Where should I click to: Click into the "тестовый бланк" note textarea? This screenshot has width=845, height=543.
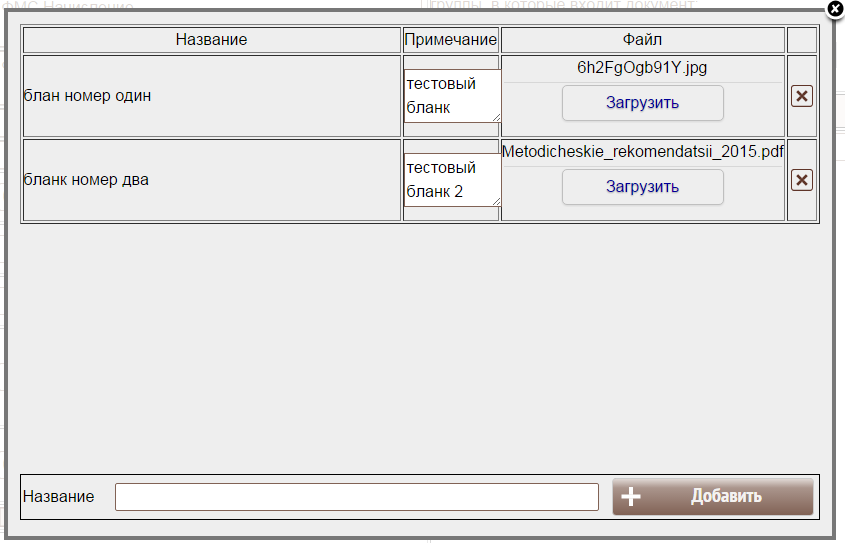[450, 95]
